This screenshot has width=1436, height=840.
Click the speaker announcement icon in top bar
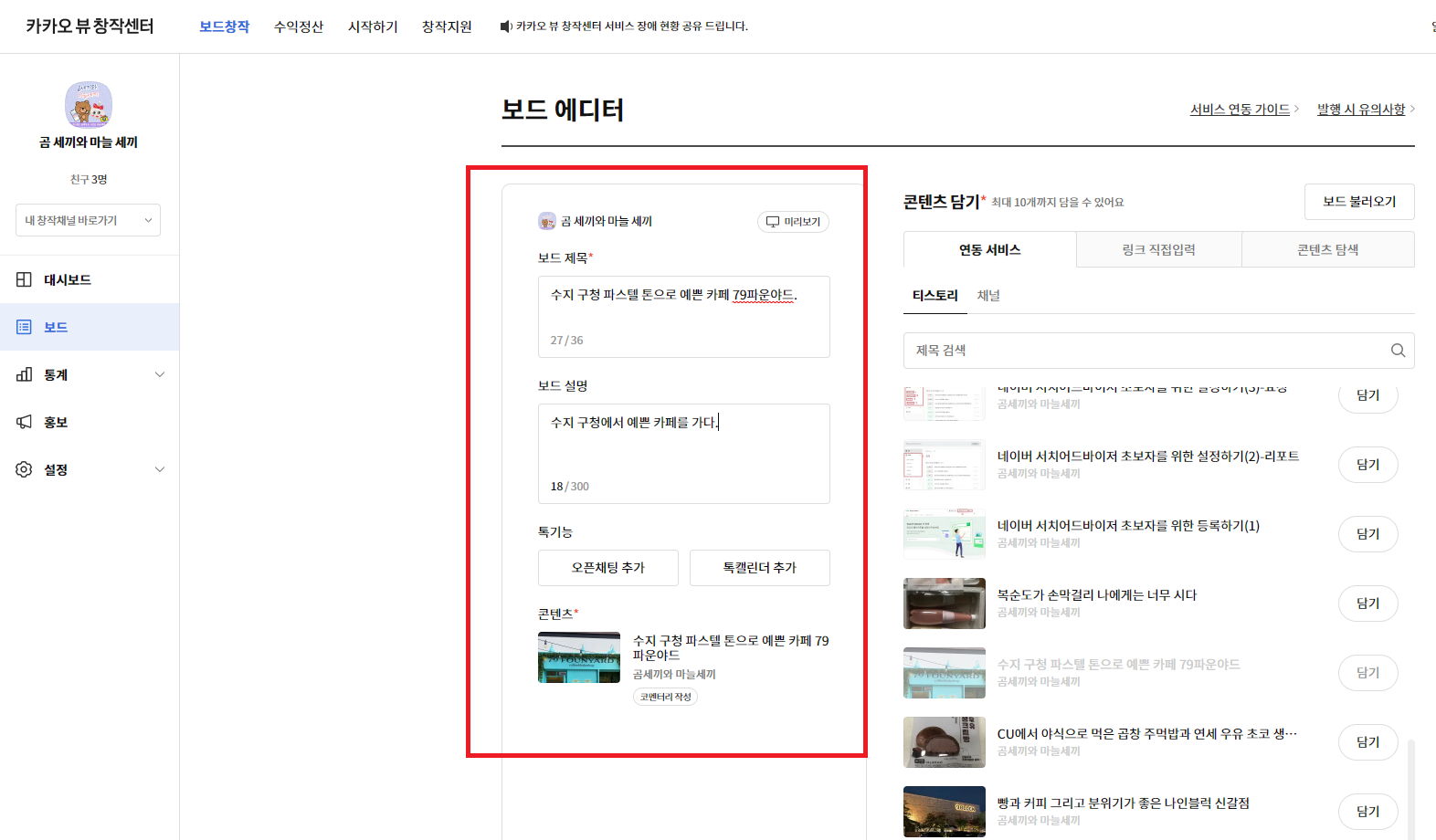point(506,26)
